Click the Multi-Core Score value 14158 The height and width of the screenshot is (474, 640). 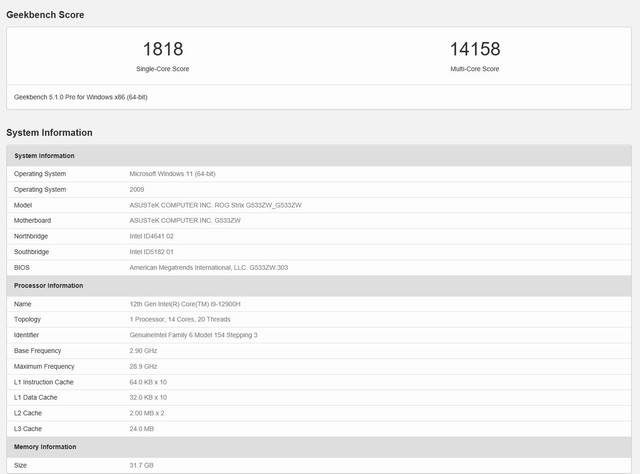[475, 48]
